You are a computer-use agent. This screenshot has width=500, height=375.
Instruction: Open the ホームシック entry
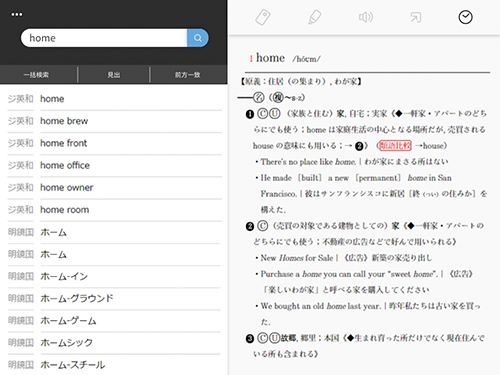pyautogui.click(x=114, y=343)
